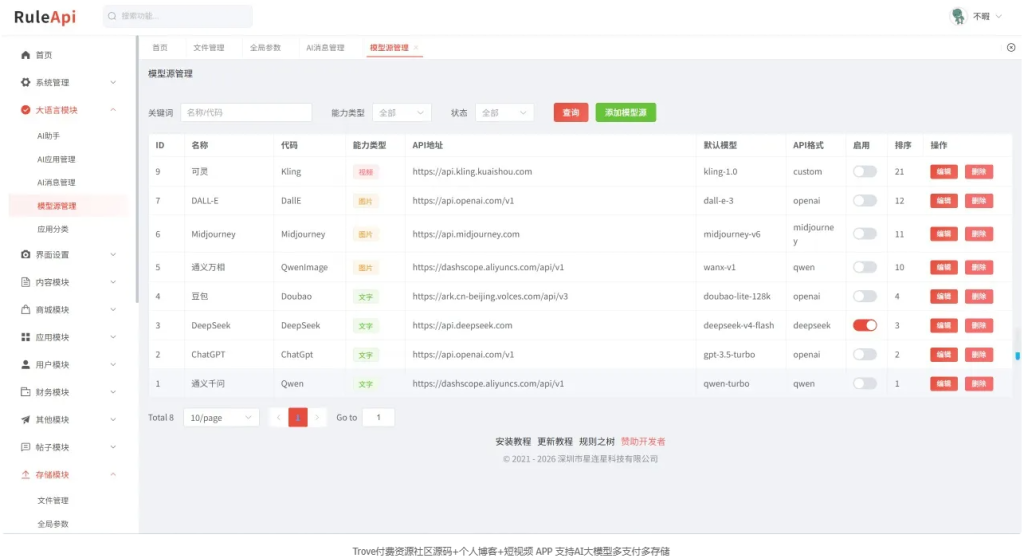
Task: Edit the DeepSeek row
Action: click(x=944, y=325)
